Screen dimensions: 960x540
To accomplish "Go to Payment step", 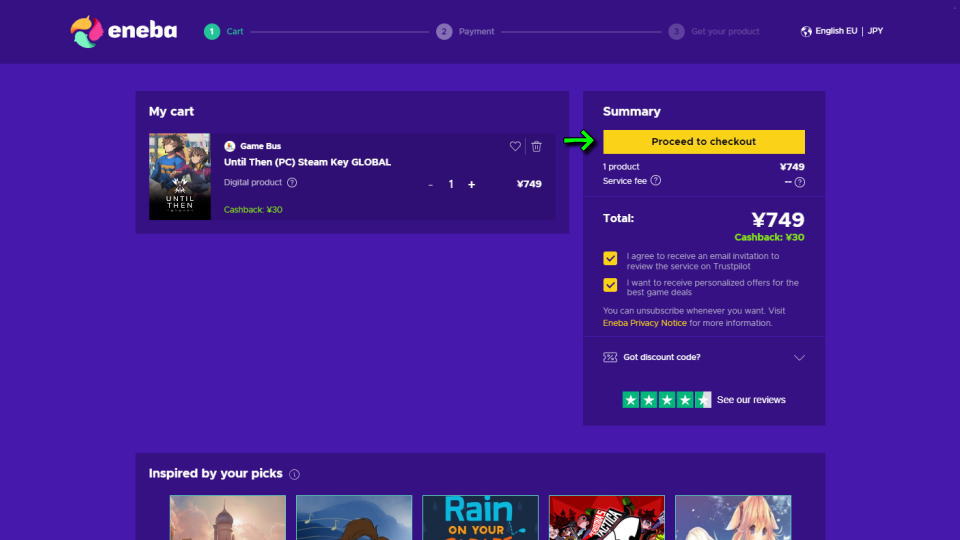I will 465,31.
